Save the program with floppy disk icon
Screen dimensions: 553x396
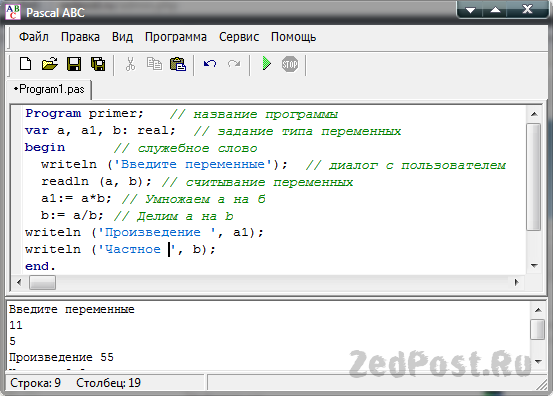74,64
